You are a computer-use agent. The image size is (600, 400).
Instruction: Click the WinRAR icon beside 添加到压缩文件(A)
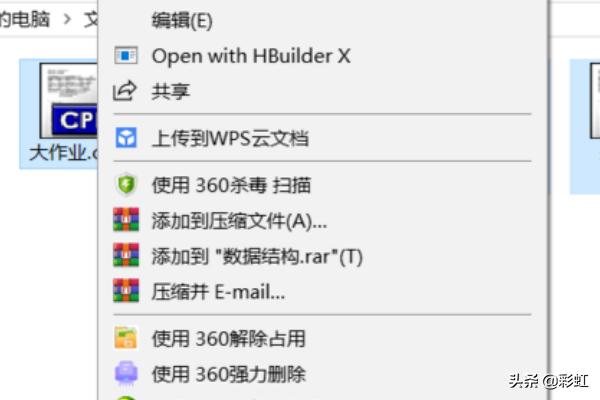click(x=126, y=220)
